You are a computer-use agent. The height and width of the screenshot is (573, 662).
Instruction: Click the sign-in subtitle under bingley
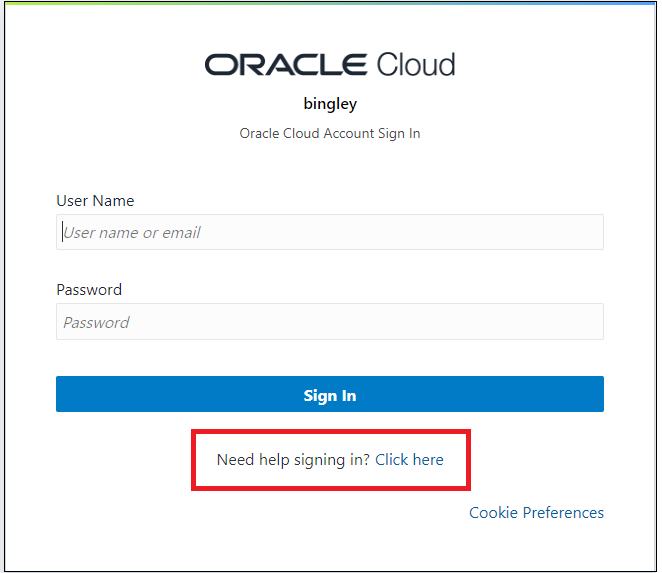click(330, 133)
